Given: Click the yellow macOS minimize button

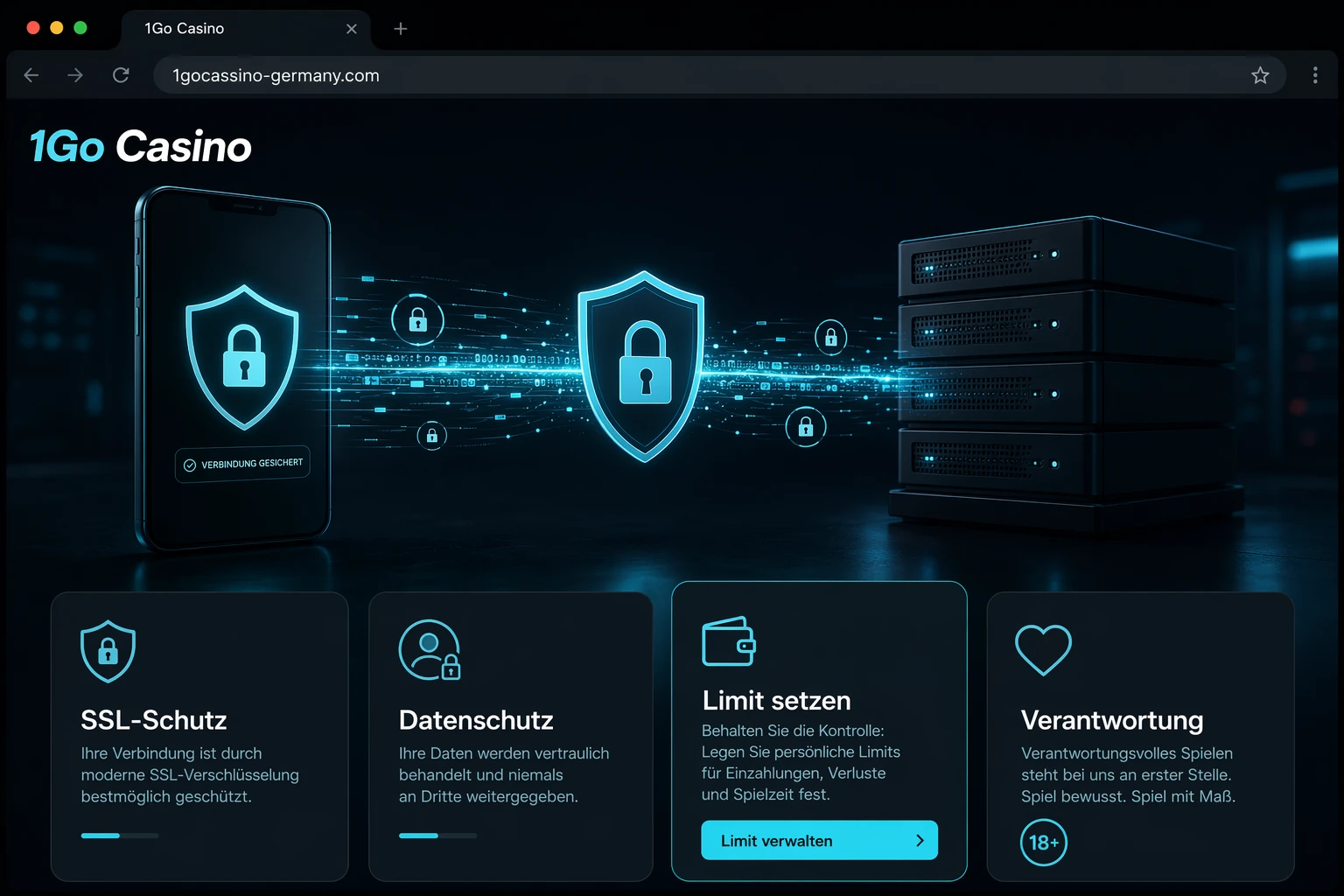Looking at the screenshot, I should (57, 28).
